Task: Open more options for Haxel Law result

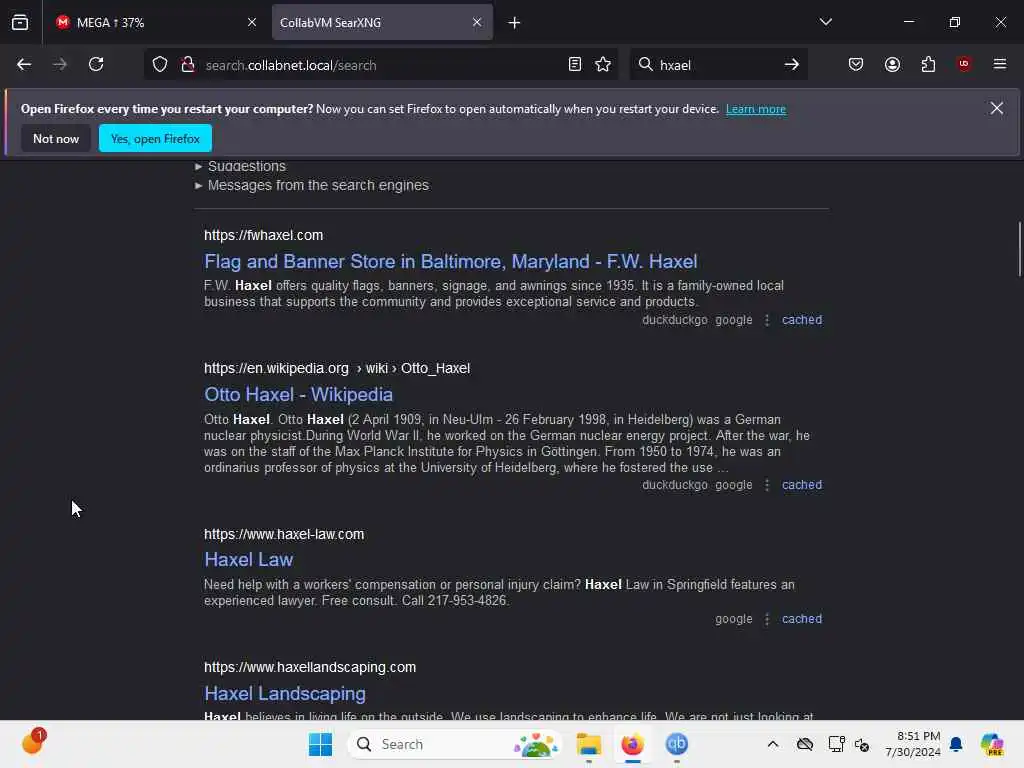Action: (x=767, y=619)
